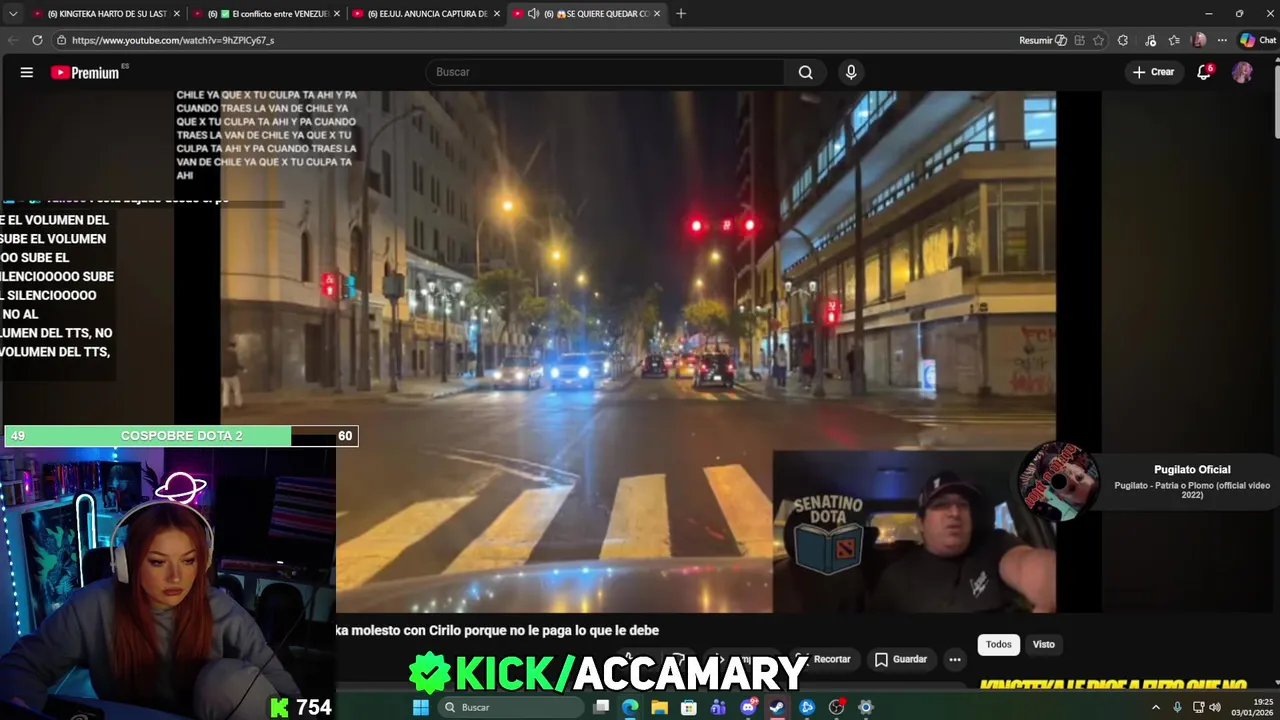Click the taskbar Buscar search box
This screenshot has width=1280, height=720.
point(511,707)
